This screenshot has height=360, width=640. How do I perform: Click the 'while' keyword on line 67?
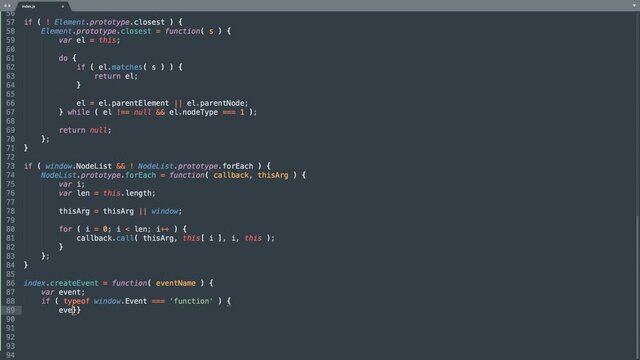[x=78, y=112]
